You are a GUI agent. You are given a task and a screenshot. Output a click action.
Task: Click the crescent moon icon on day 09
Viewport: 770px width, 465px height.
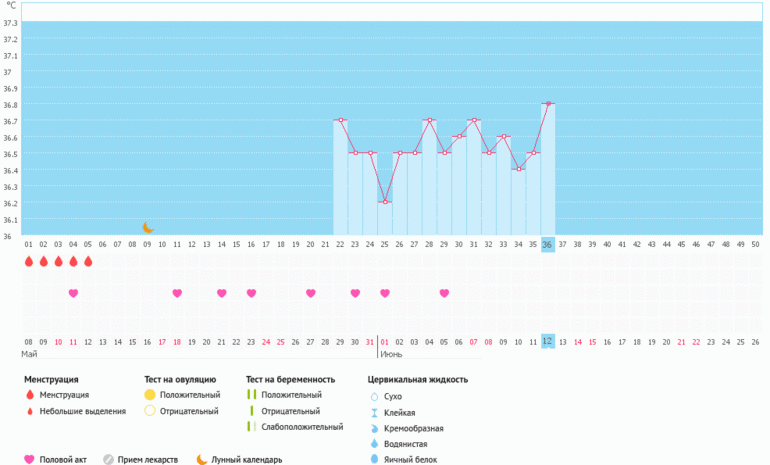(x=148, y=228)
